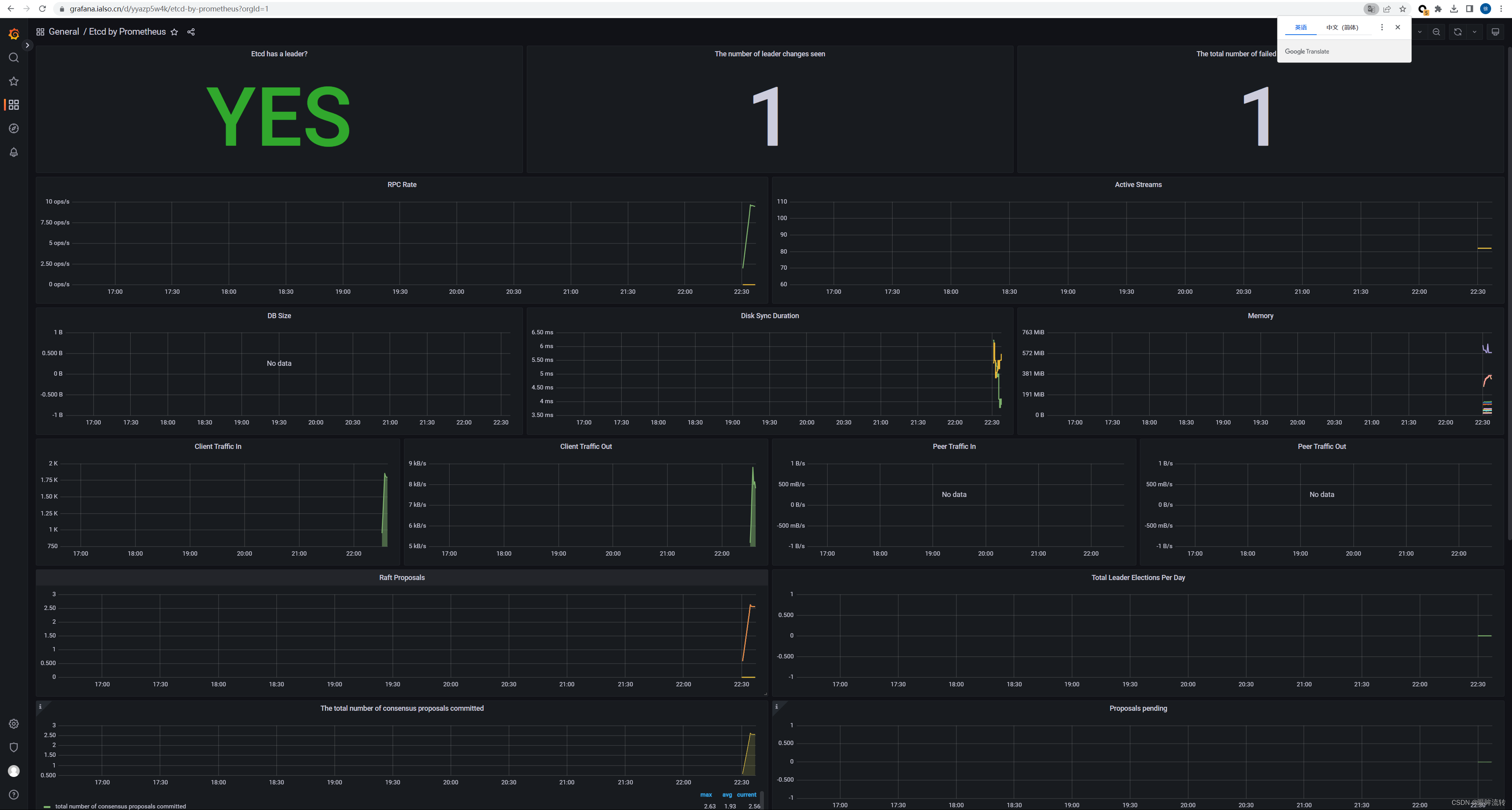Screen dimensions: 1512x810
Task: Select the 中文（简体） tab in Translate popup
Action: (x=1342, y=28)
